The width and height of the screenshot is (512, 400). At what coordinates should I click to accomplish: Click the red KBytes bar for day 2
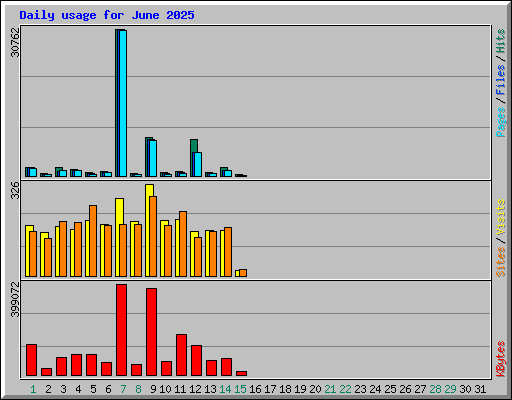click(x=46, y=372)
